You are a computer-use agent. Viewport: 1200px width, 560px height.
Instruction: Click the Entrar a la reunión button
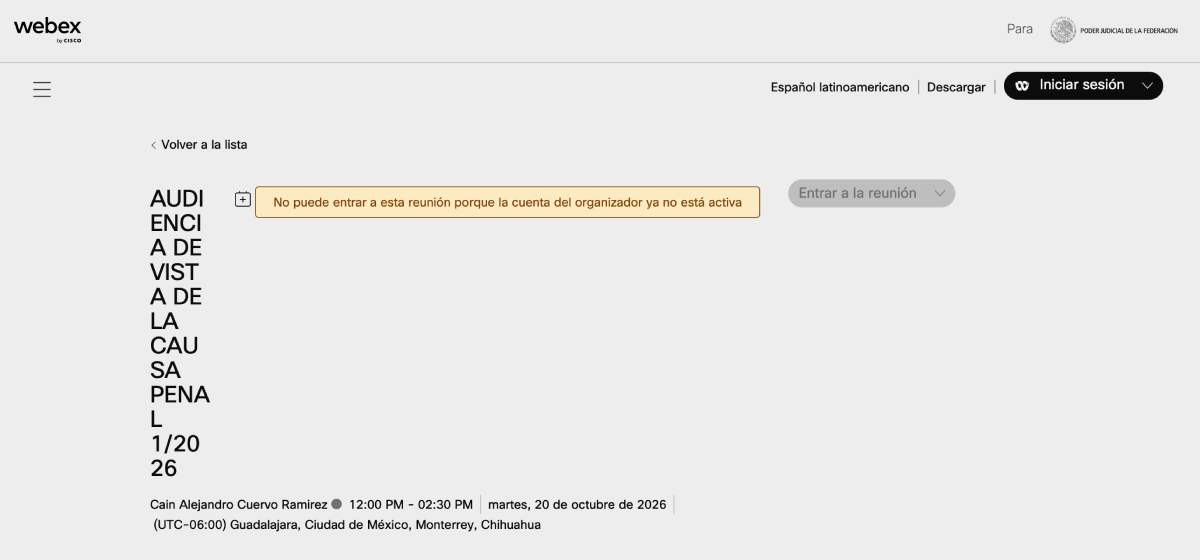pos(871,194)
